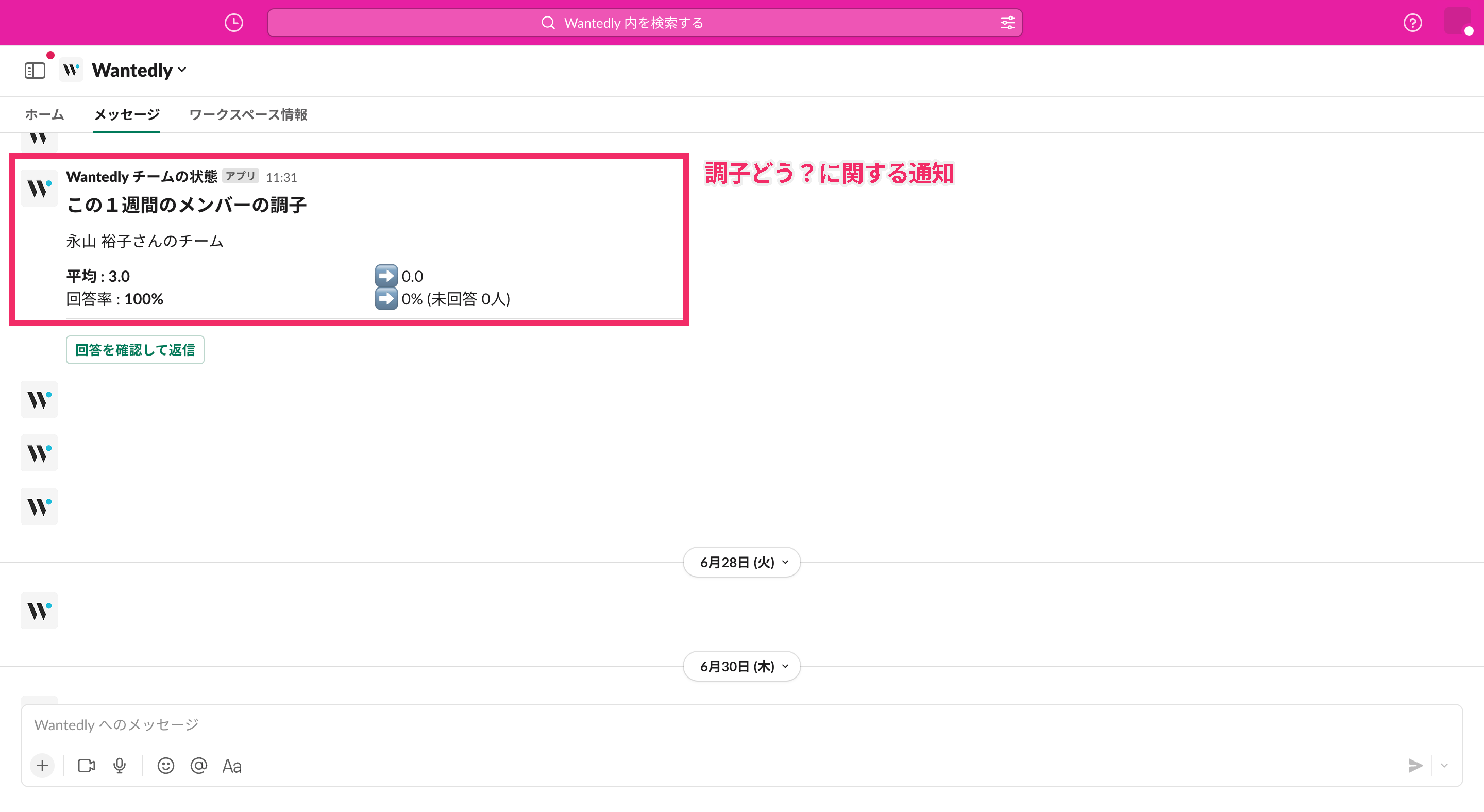The height and width of the screenshot is (812, 1484).
Task: Open the Wantedly name dropdown chevron
Action: click(x=182, y=70)
